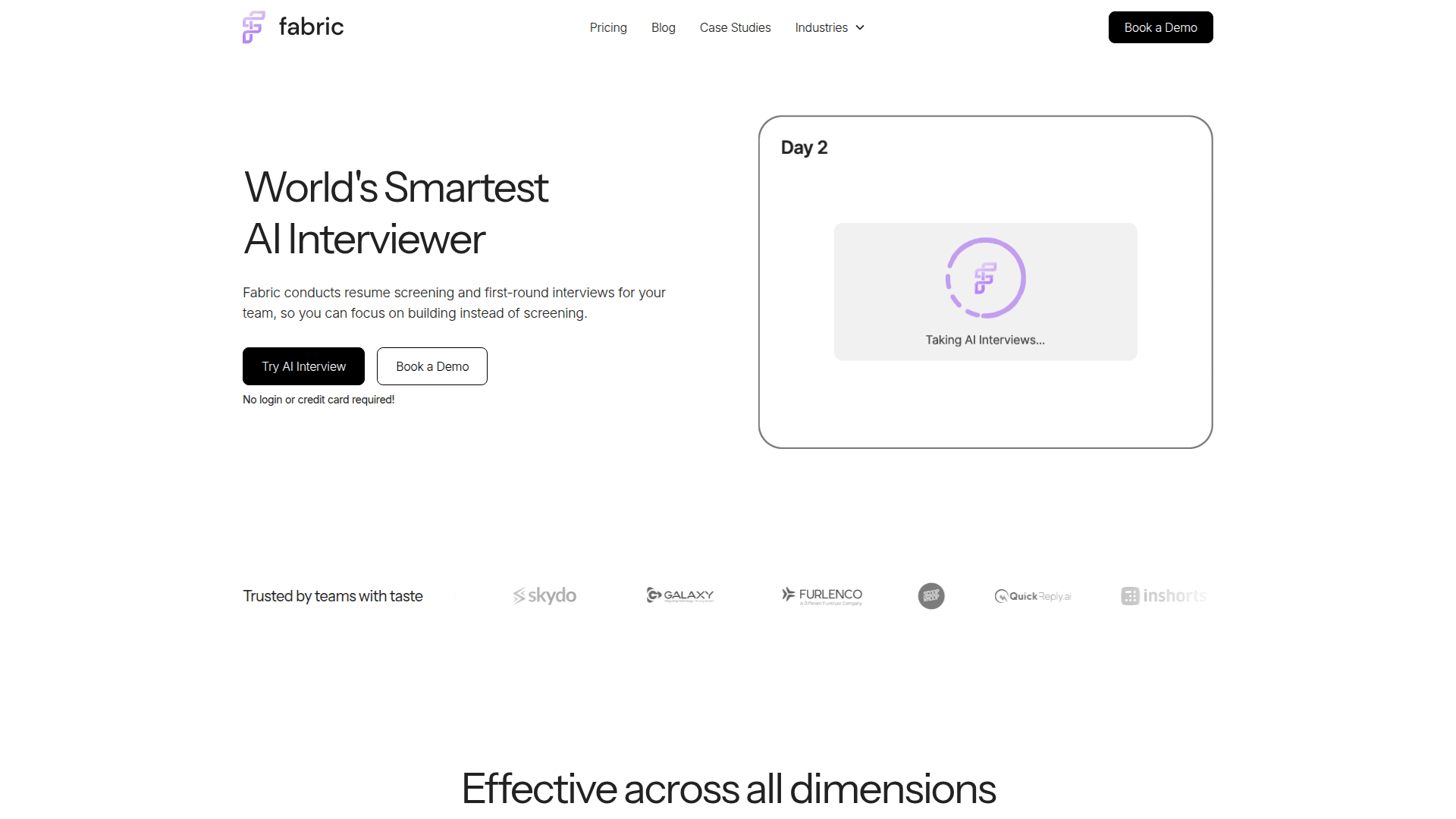This screenshot has height=819, width=1456.
Task: Click the spinning Fabric loader icon
Action: tap(985, 278)
